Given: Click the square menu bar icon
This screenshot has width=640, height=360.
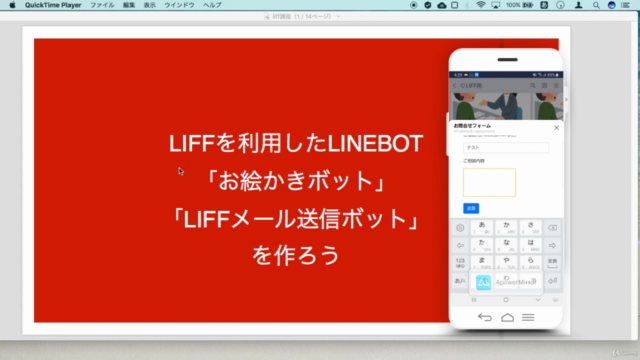Looking at the screenshot, I should coord(454,5).
